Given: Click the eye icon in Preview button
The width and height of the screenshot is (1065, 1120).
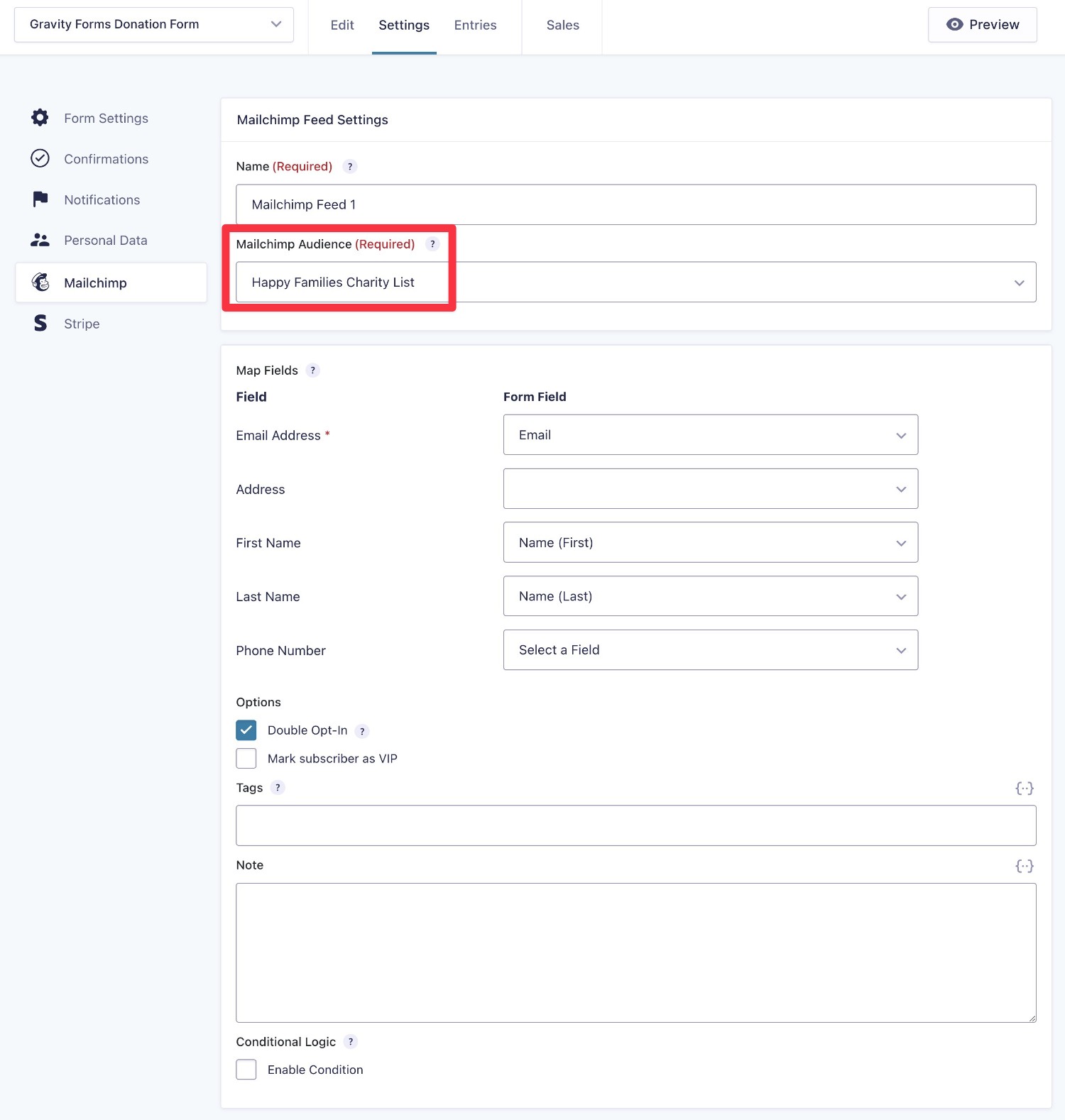Looking at the screenshot, I should pos(955,24).
